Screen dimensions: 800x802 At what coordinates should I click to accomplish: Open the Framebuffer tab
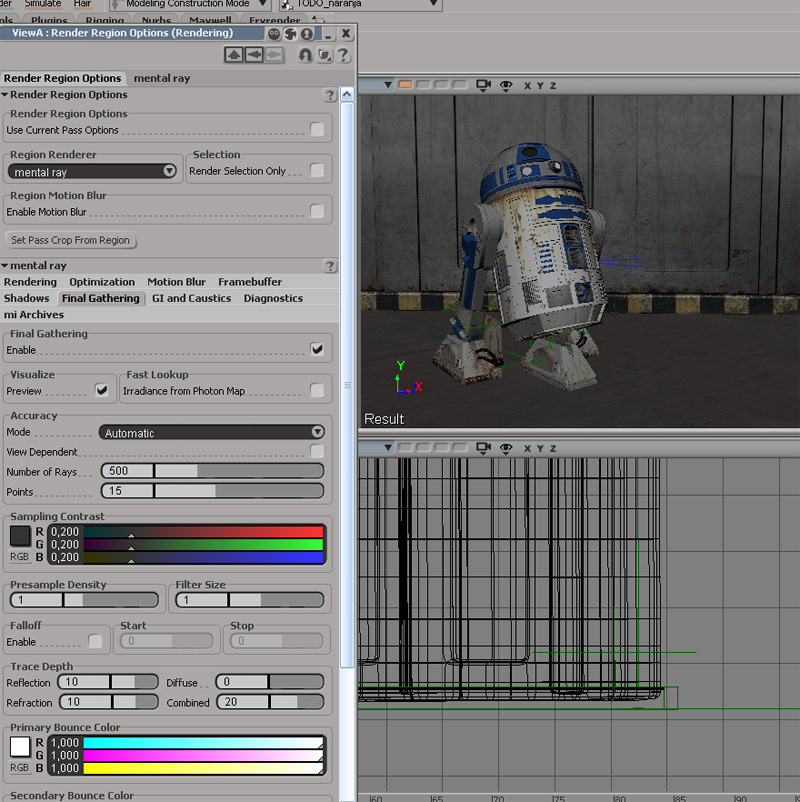click(250, 282)
